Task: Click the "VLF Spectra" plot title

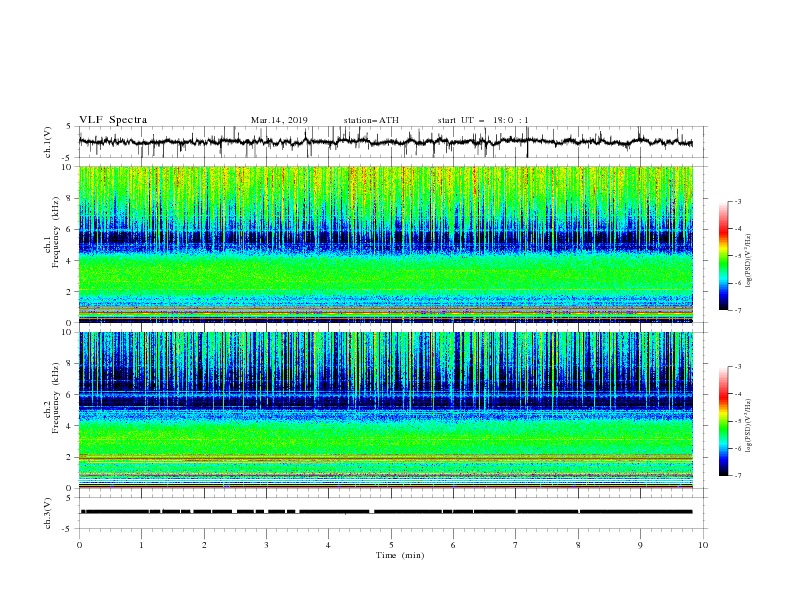Action: (x=113, y=120)
